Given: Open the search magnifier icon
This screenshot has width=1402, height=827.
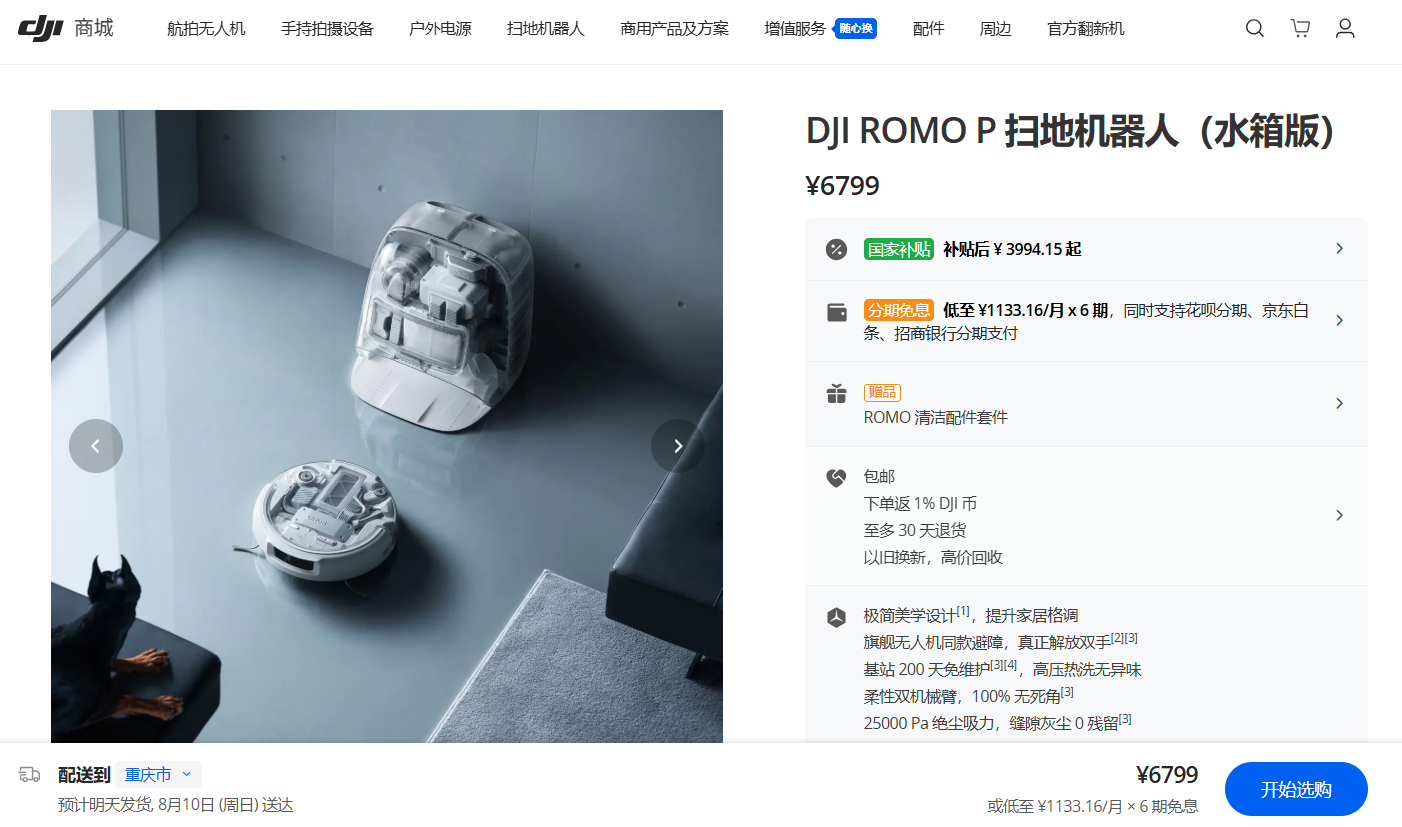Looking at the screenshot, I should pos(1254,28).
